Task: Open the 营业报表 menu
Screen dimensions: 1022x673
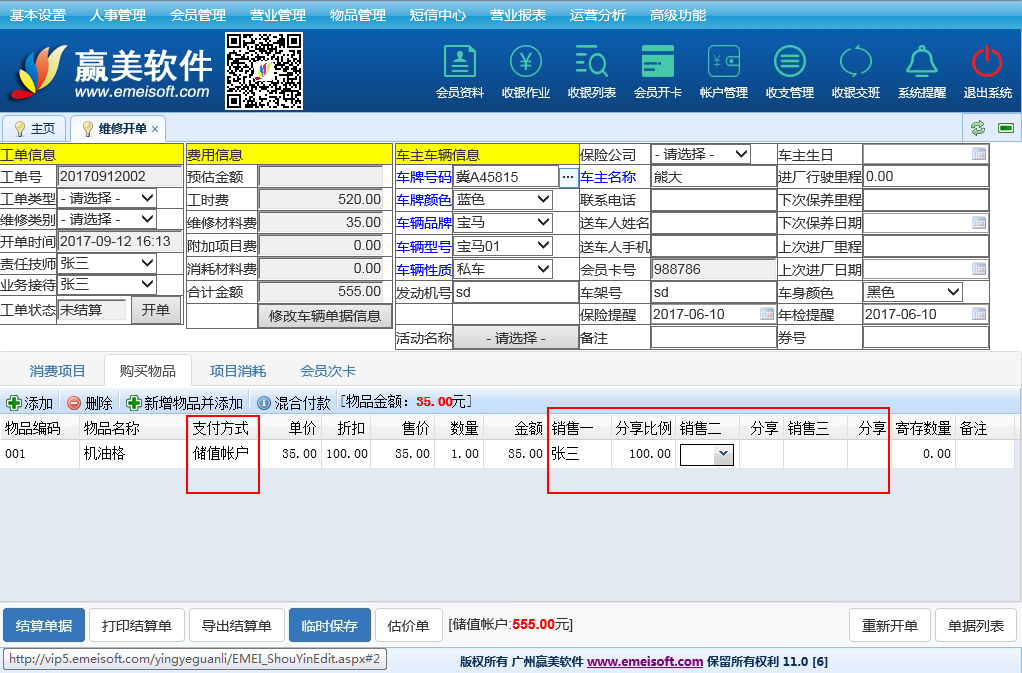Action: coord(518,15)
